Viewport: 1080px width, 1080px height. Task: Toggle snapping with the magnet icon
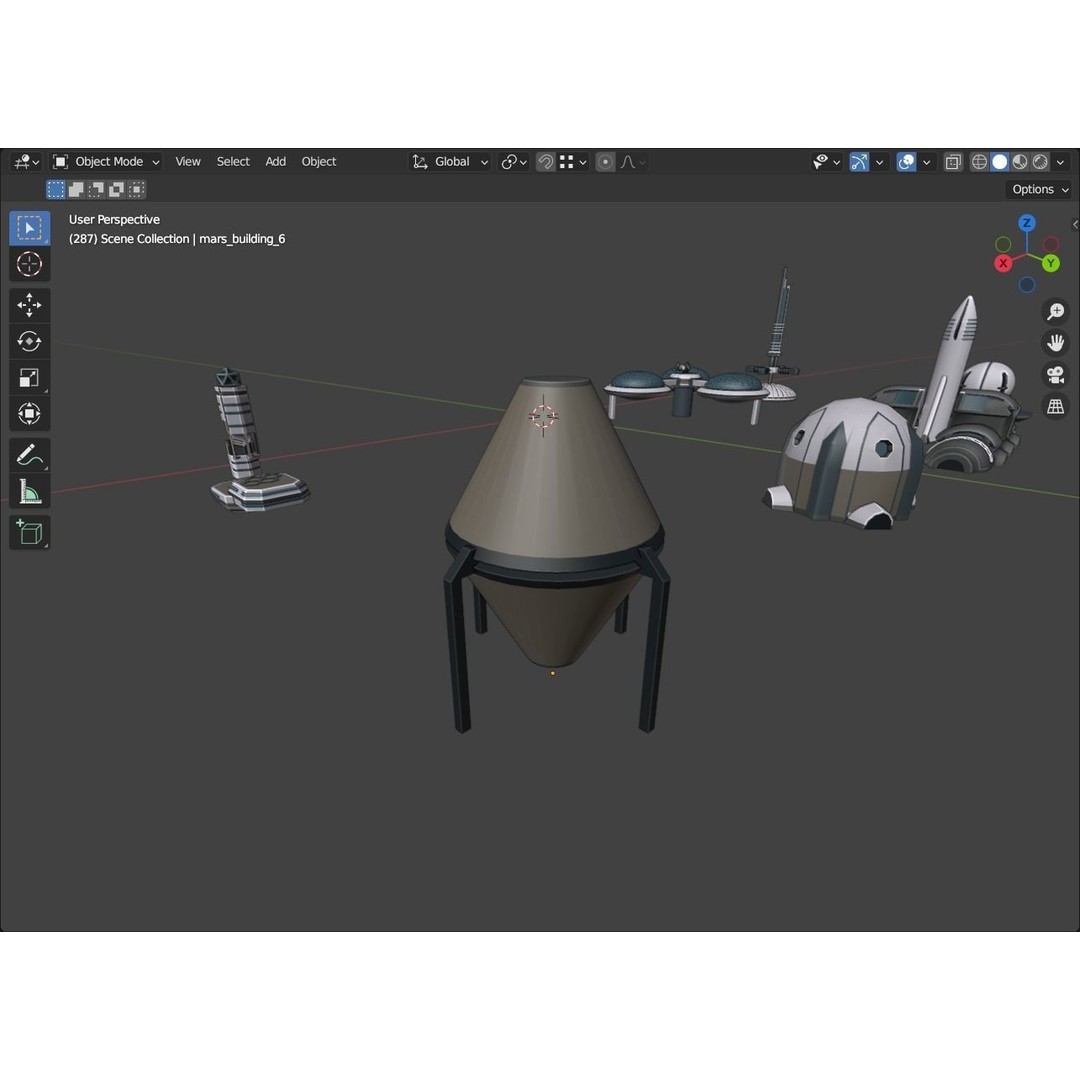[546, 161]
